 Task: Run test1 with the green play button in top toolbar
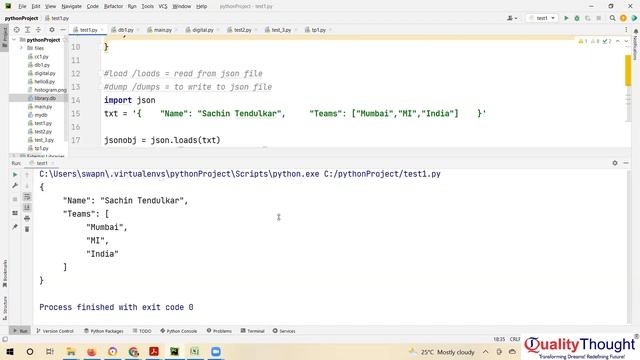point(566,18)
